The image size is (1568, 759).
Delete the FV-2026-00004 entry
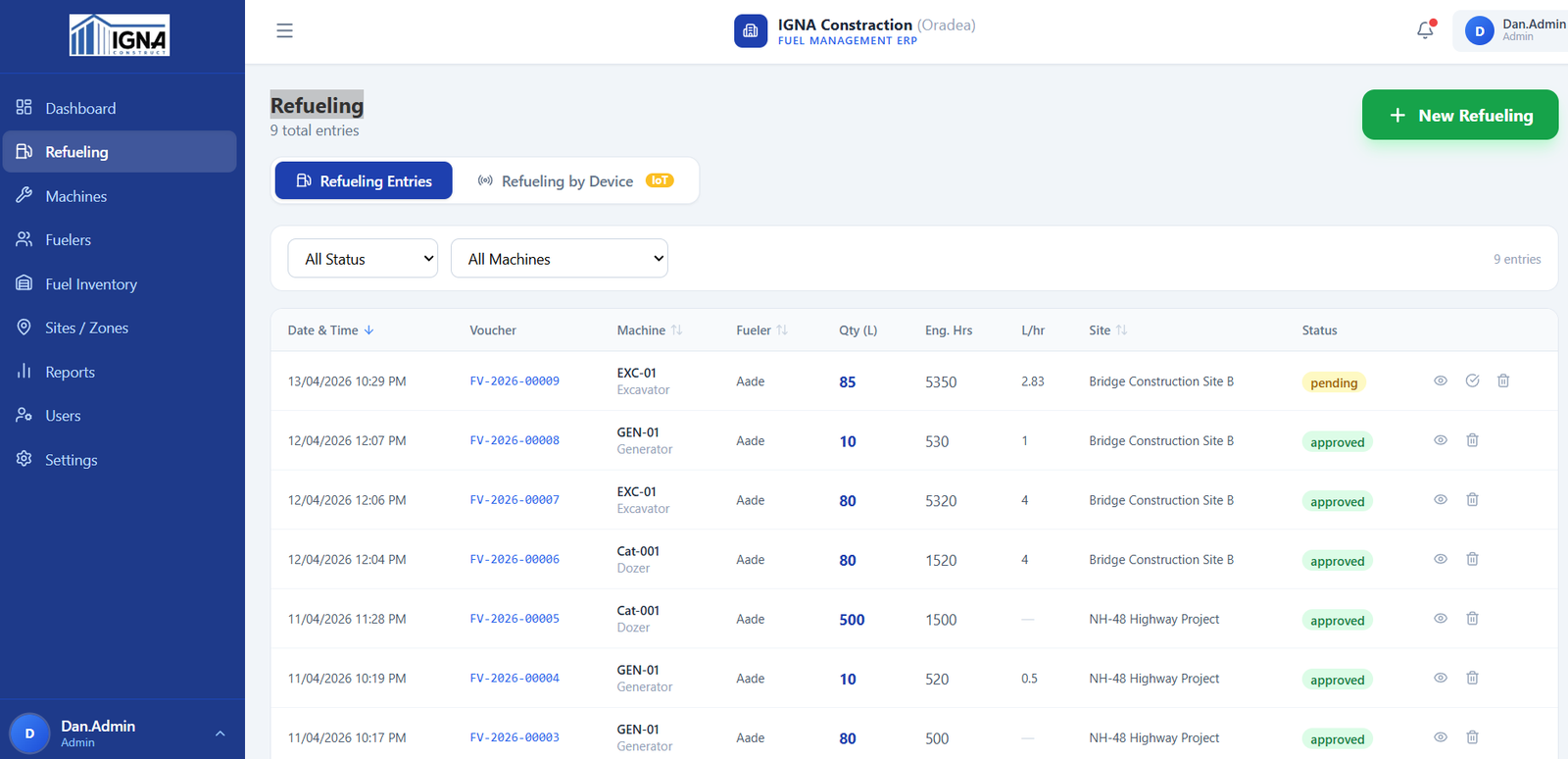[1472, 678]
